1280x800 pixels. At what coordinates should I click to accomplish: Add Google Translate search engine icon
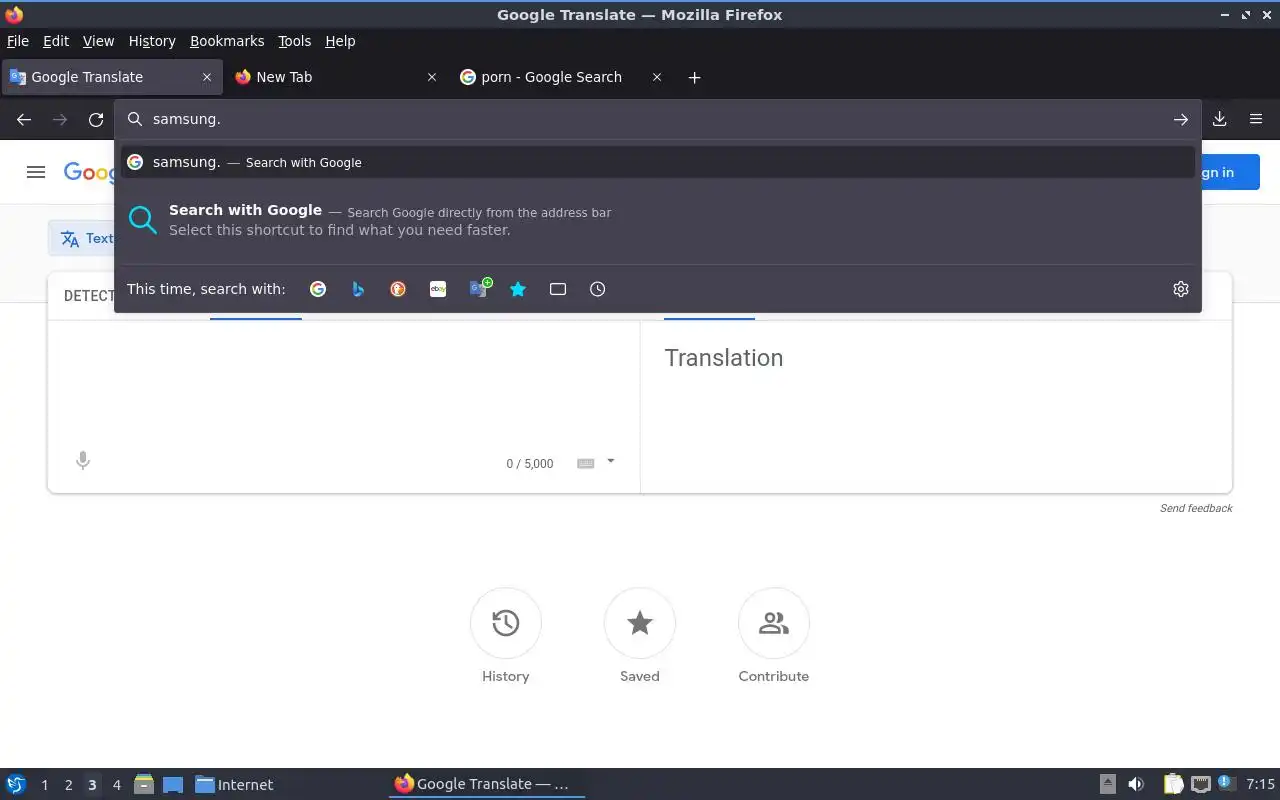point(480,289)
